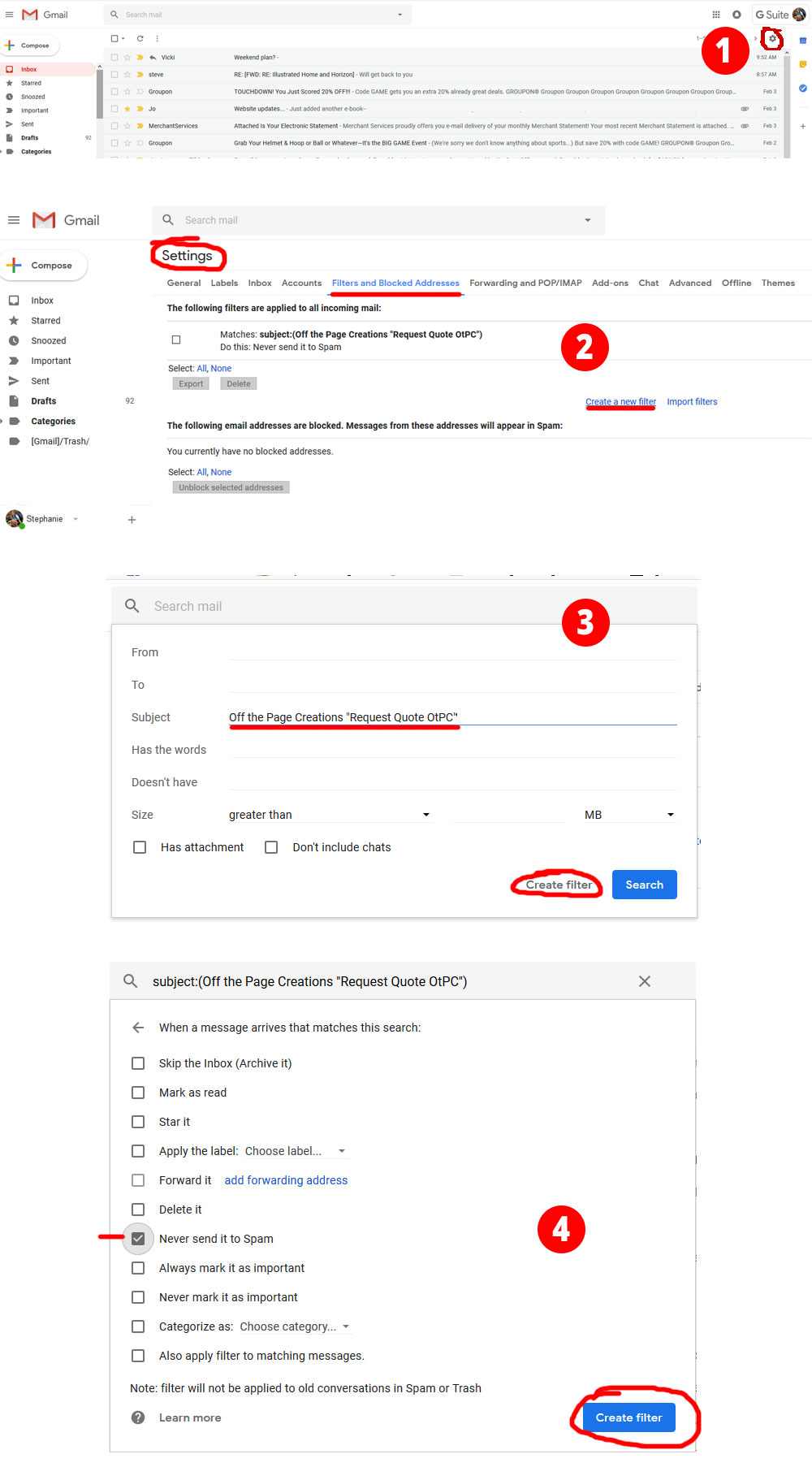
Task: Click the help question mark icon beside Learn more
Action: click(x=138, y=1417)
